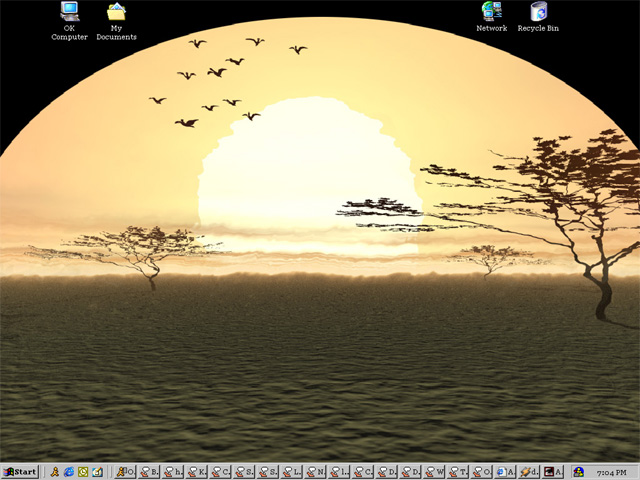Launch AIM from quick launch running-man icon
Viewport: 640px width, 480px height.
pyautogui.click(x=55, y=471)
